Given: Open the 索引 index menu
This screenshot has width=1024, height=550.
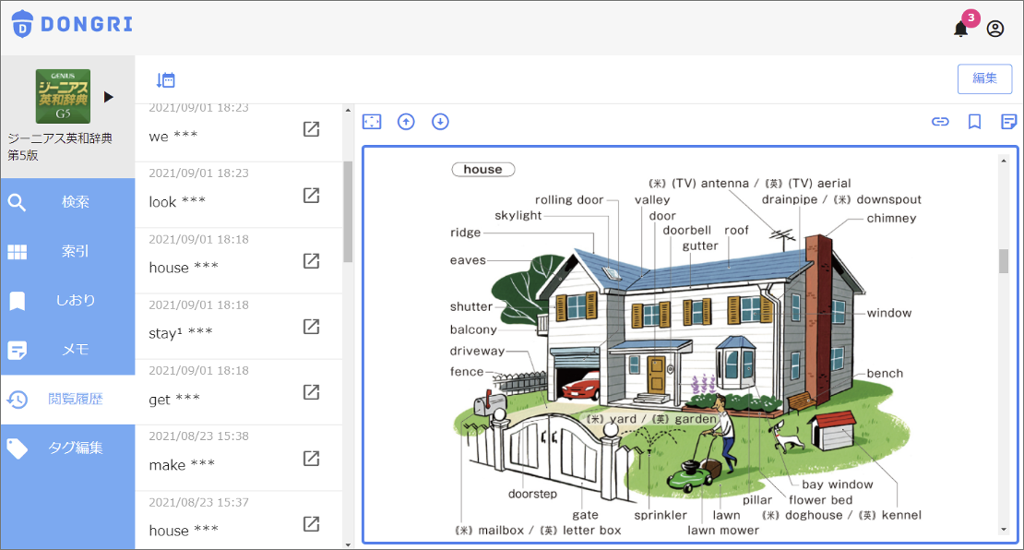Looking at the screenshot, I should [68, 251].
